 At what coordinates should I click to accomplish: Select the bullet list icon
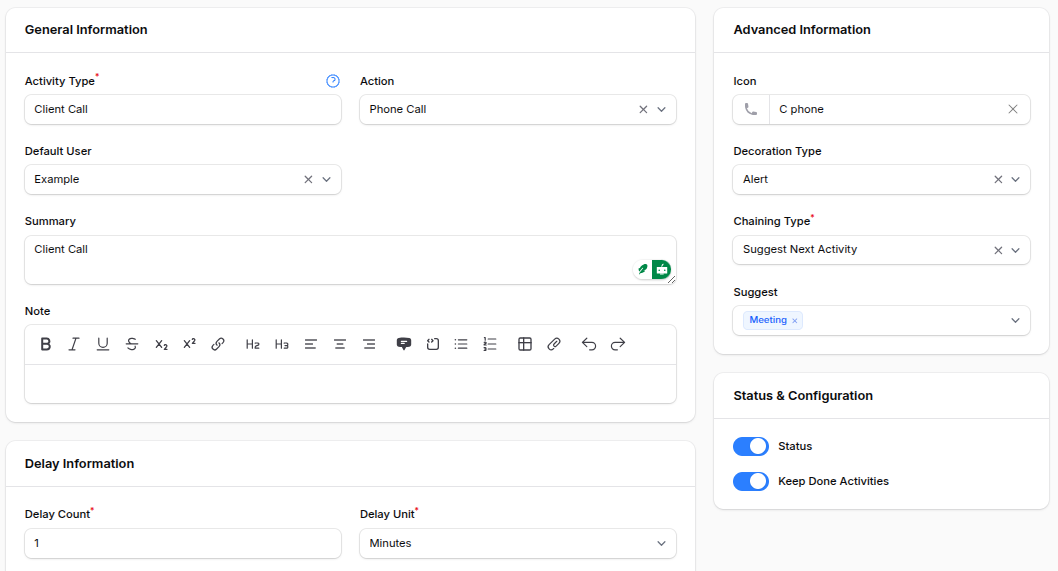461,344
